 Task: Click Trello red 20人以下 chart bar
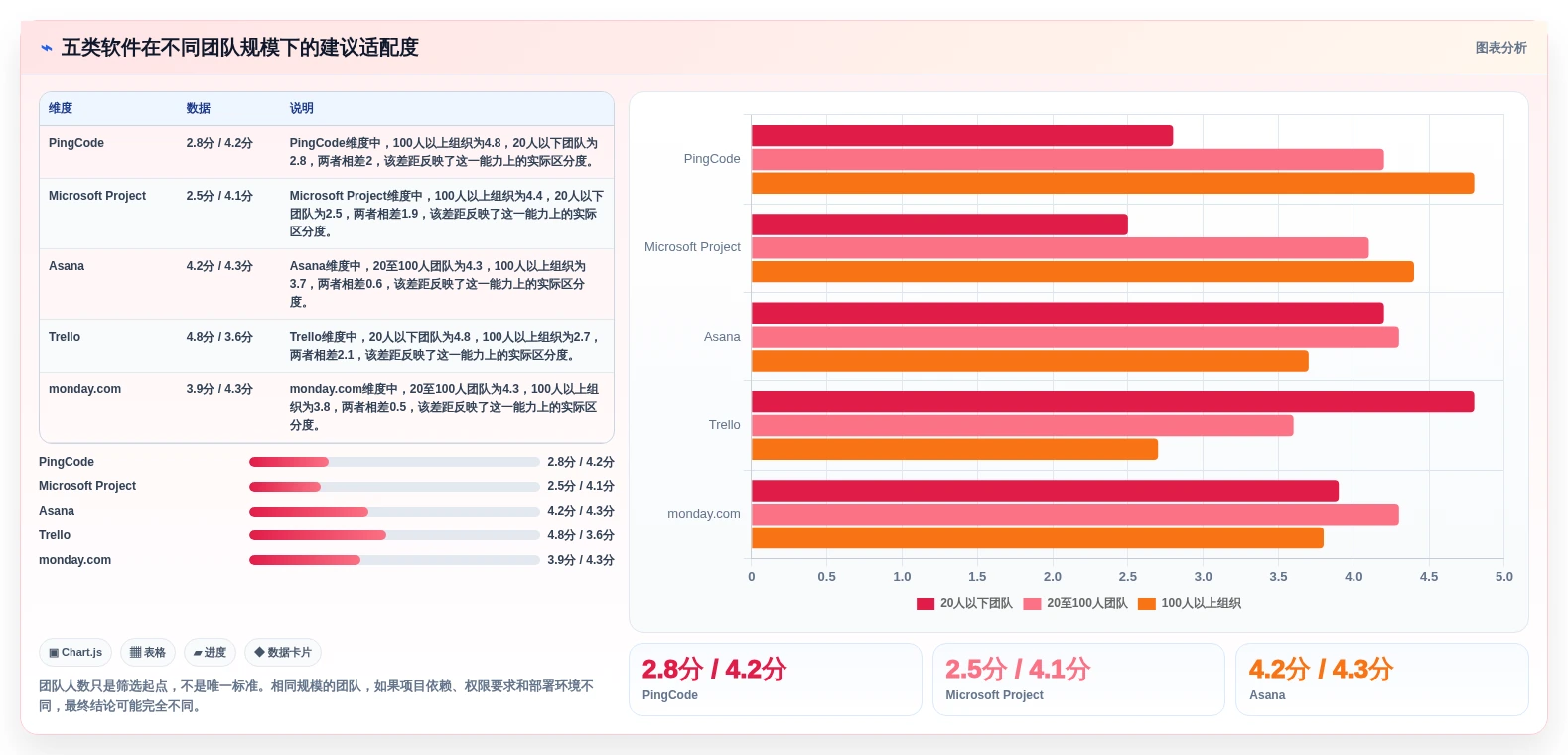1112,402
